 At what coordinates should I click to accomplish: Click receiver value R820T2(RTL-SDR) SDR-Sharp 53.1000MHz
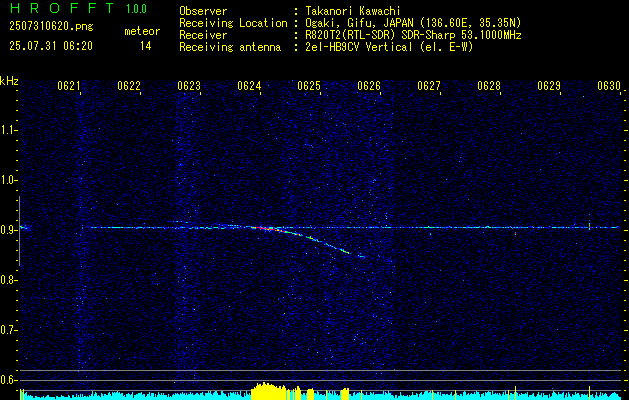(x=412, y=35)
